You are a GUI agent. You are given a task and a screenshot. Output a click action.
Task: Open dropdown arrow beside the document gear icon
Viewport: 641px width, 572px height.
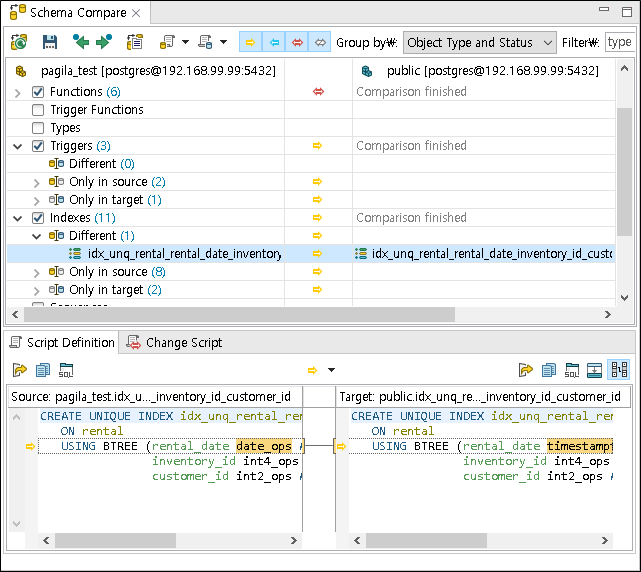click(x=223, y=42)
